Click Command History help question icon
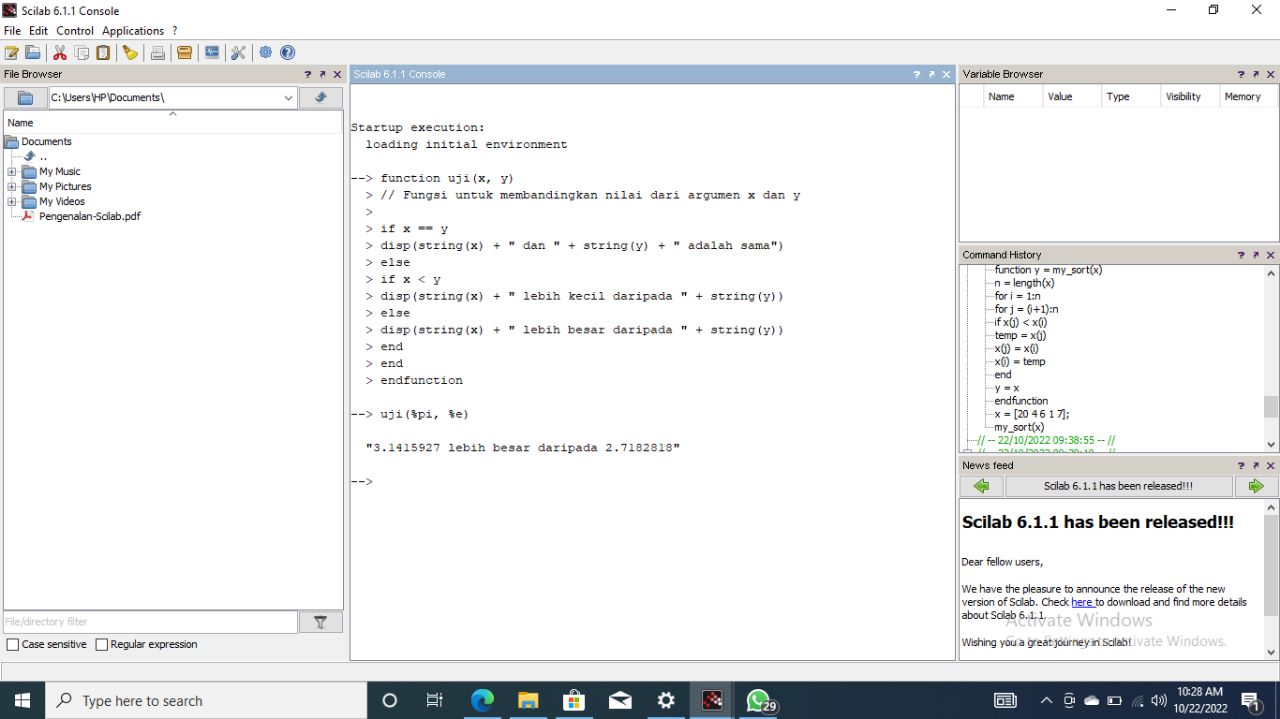Image resolution: width=1280 pixels, height=719 pixels. 1241,255
